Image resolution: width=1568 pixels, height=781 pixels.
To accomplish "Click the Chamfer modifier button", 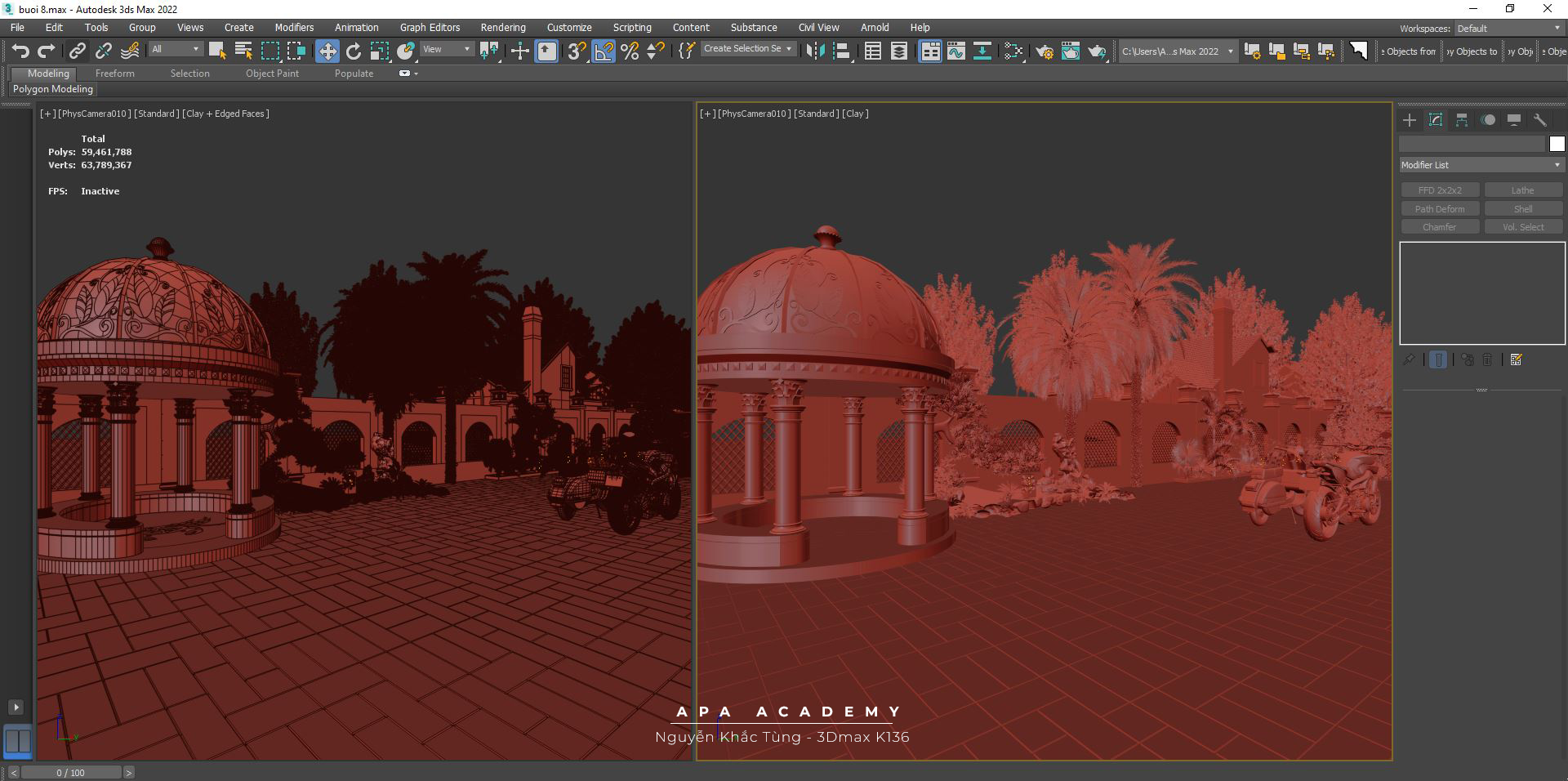I will [x=1439, y=227].
